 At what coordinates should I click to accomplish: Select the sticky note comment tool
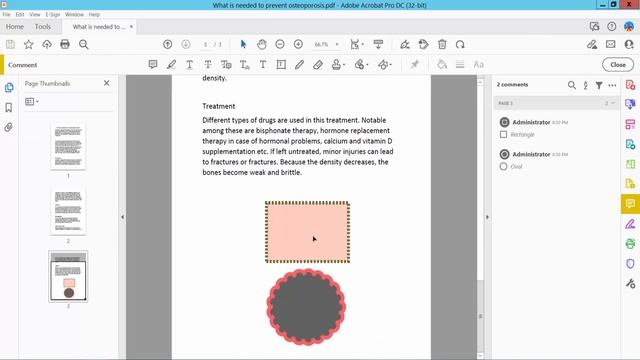point(153,64)
